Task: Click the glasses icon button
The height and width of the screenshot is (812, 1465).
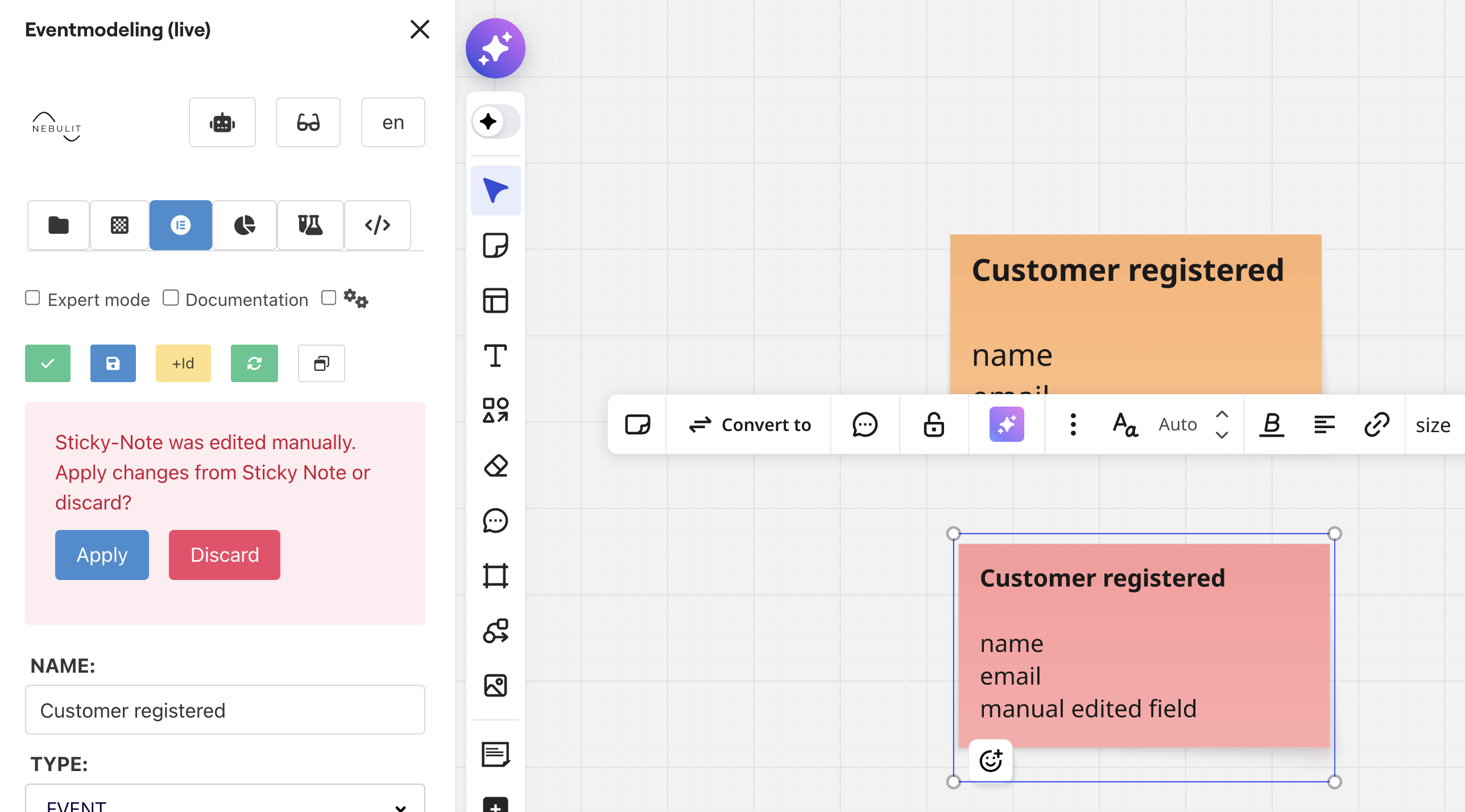Action: 308,122
